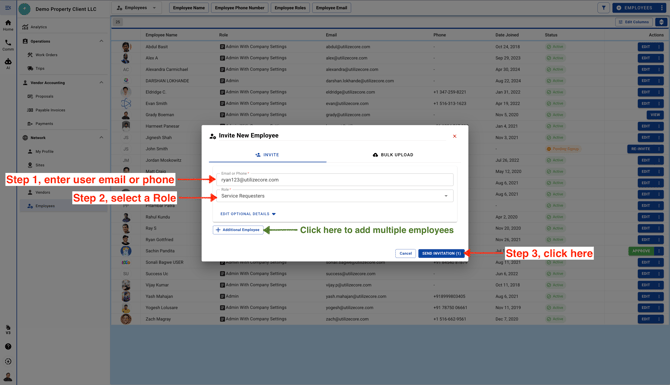Click Edit on Alex A's row
The height and width of the screenshot is (385, 670).
click(646, 58)
